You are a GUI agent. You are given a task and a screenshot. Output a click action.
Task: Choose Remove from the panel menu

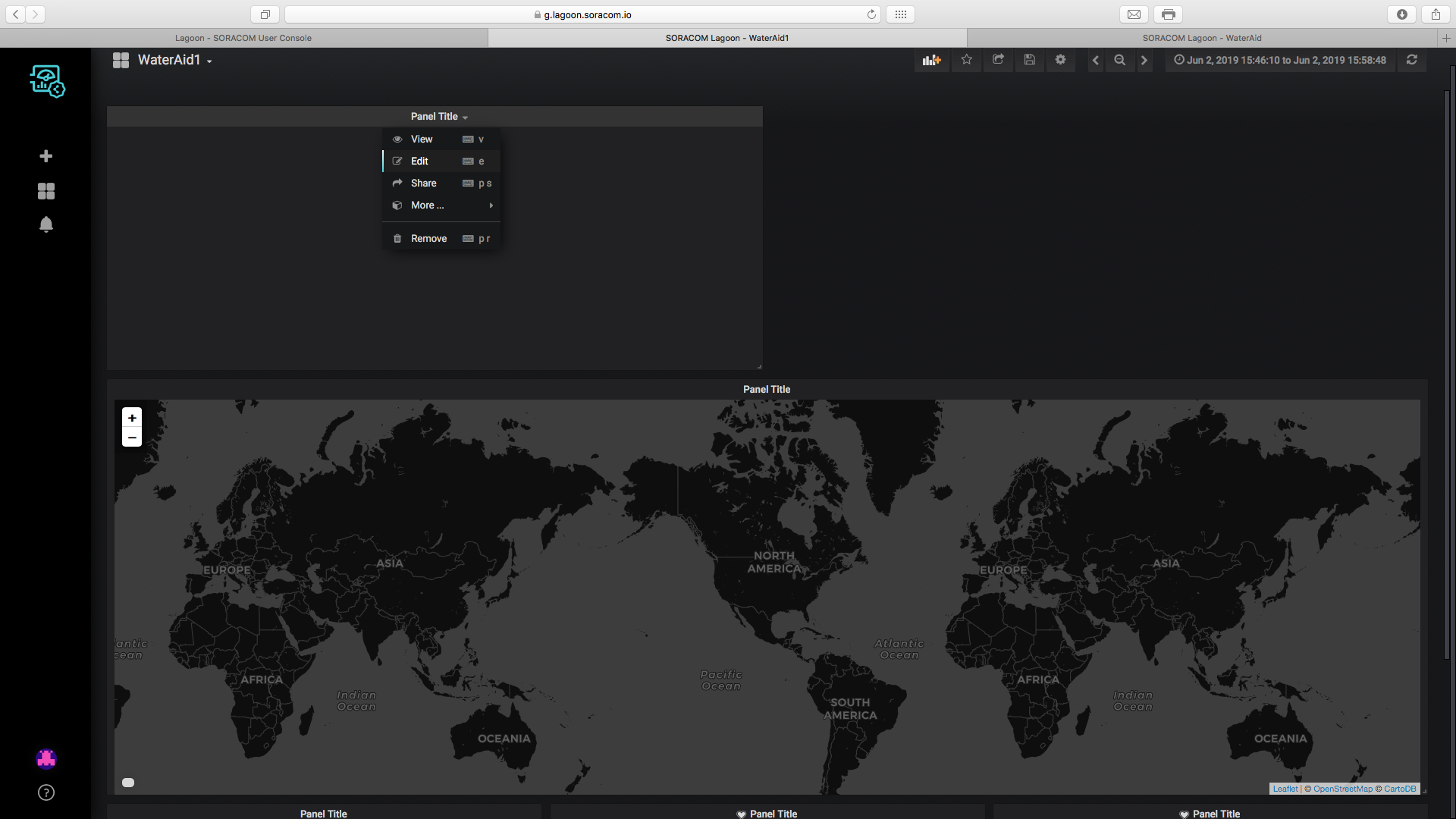point(428,239)
